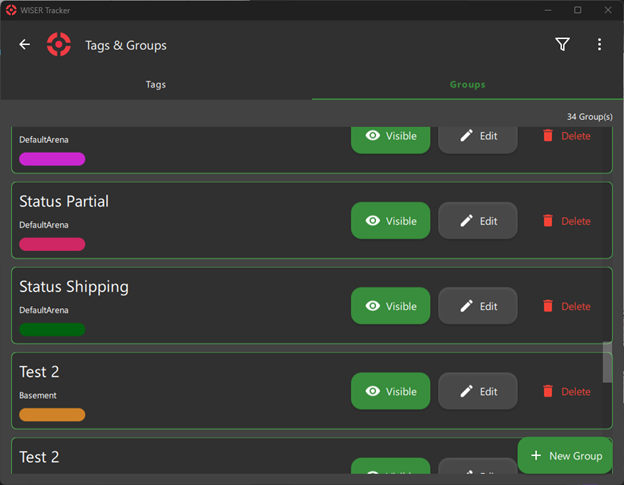Click the orange Test 2 color swatch

coord(52,414)
